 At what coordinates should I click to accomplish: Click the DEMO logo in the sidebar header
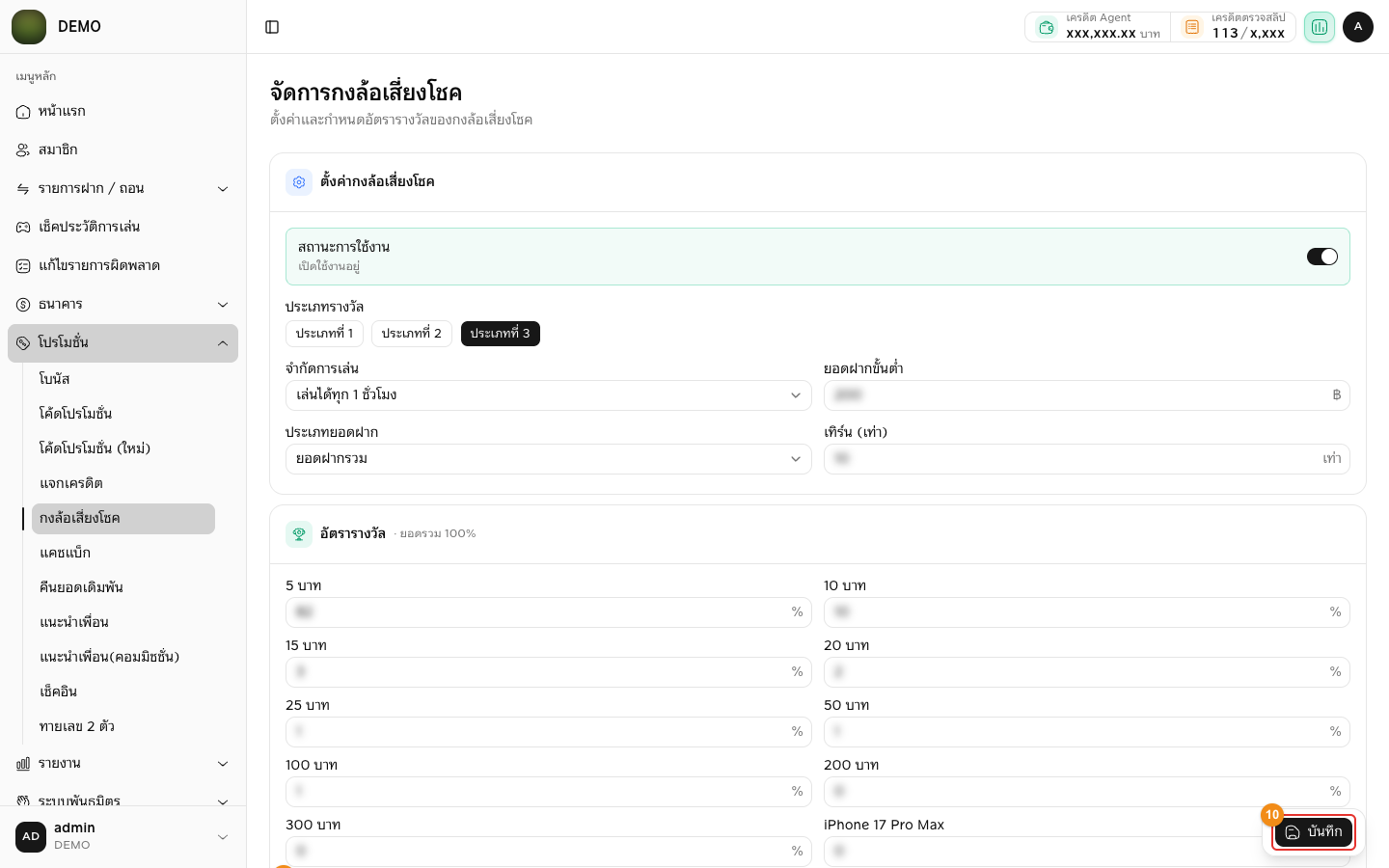[x=29, y=27]
